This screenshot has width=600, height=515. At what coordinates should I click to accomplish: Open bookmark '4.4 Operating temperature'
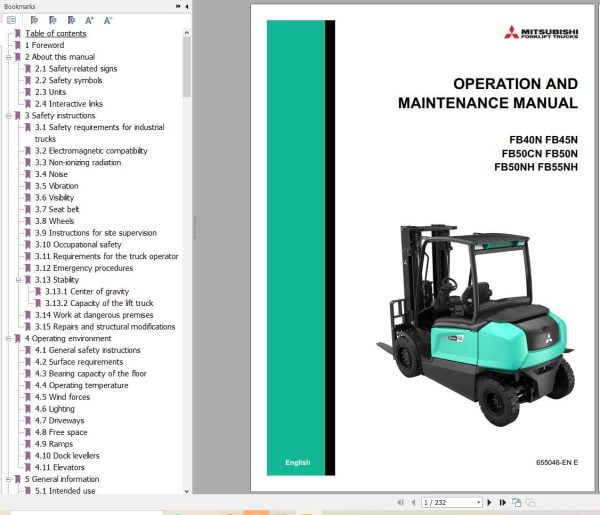point(82,385)
